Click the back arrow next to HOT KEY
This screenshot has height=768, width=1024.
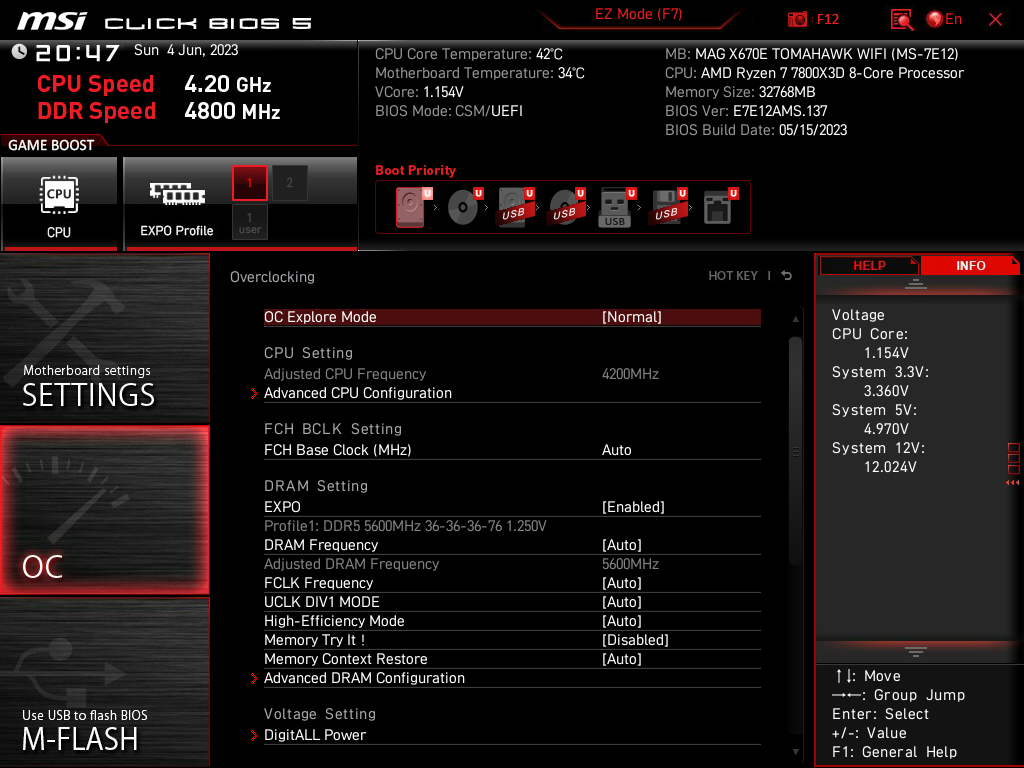787,276
